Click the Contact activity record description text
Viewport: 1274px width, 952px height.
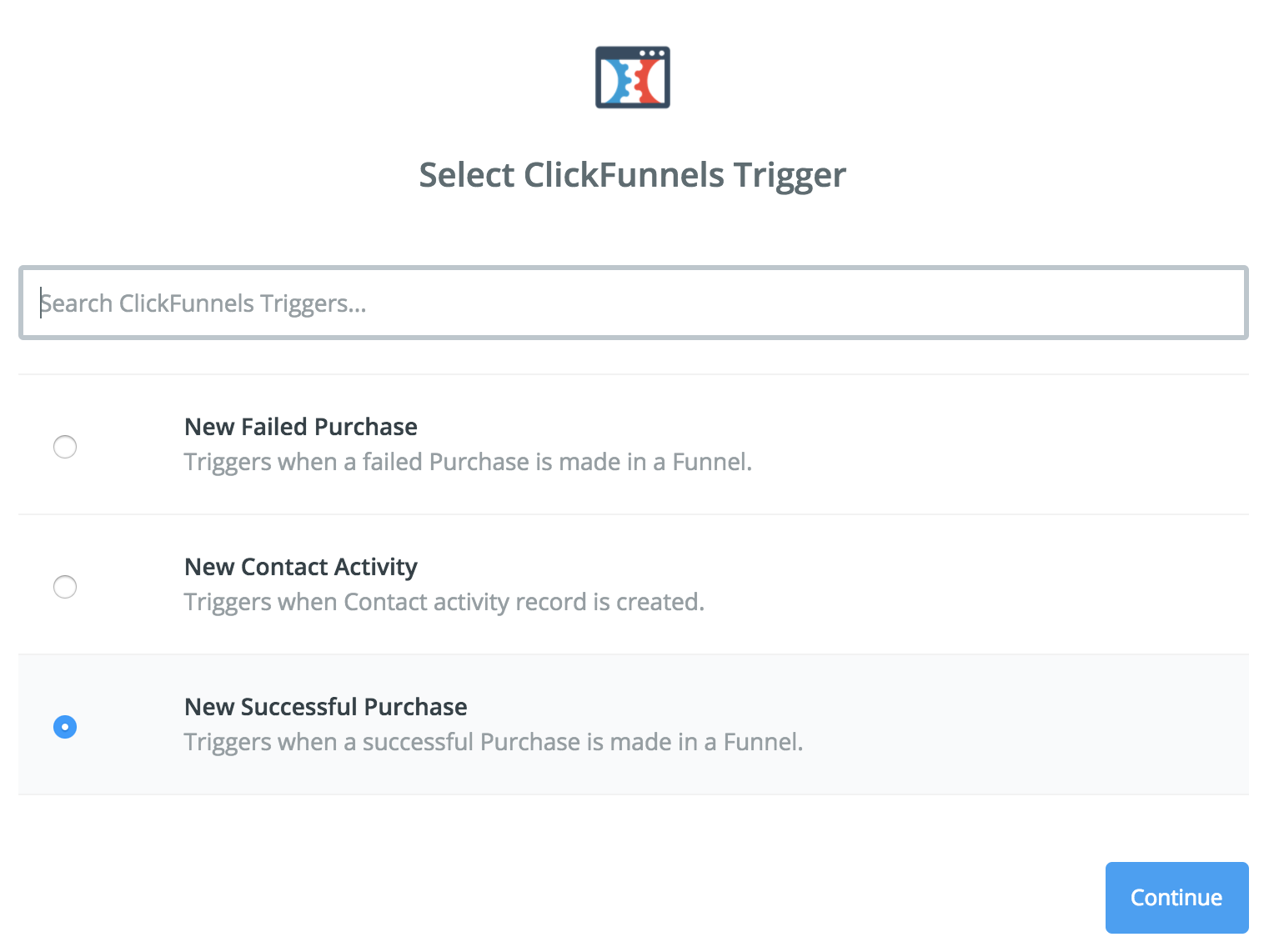pyautogui.click(x=444, y=602)
